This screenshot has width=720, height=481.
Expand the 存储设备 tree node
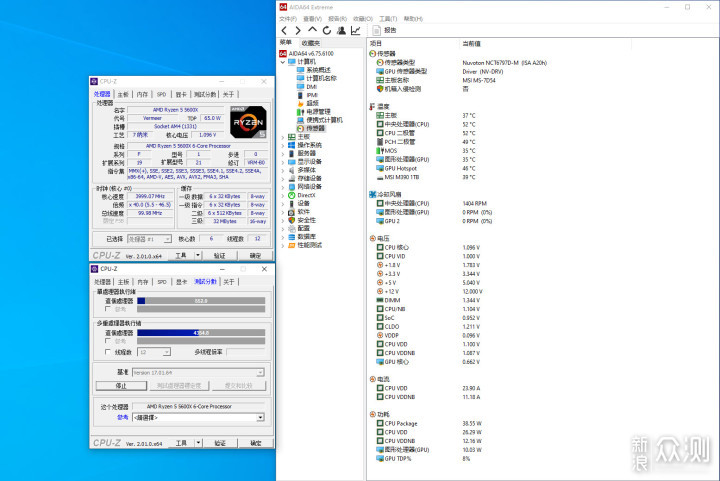pyautogui.click(x=283, y=179)
